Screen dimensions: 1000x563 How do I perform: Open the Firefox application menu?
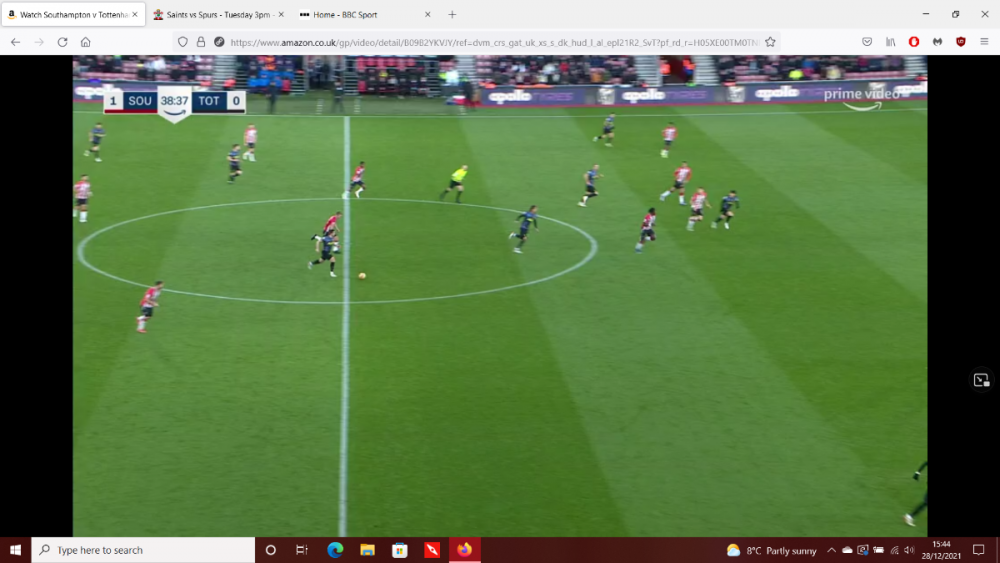point(984,42)
